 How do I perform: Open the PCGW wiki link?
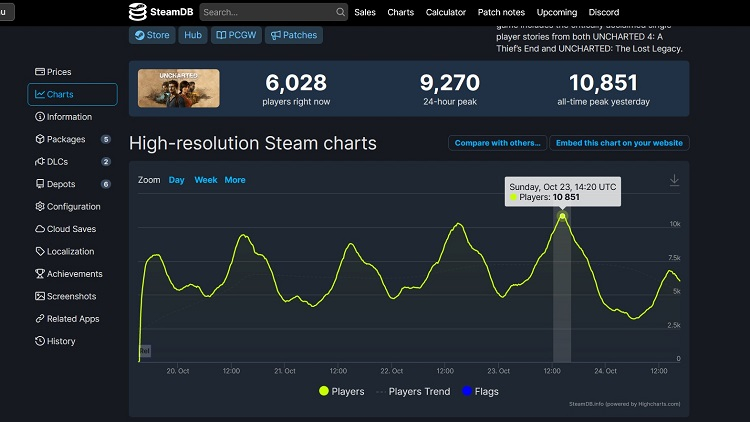236,35
